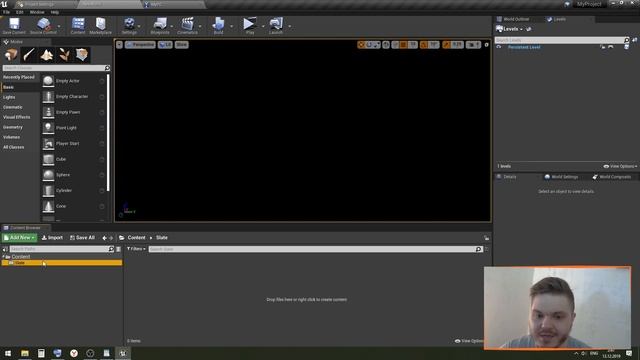Toggle scale snapping in viewport
640x360 pixels.
pyautogui.click(x=447, y=44)
